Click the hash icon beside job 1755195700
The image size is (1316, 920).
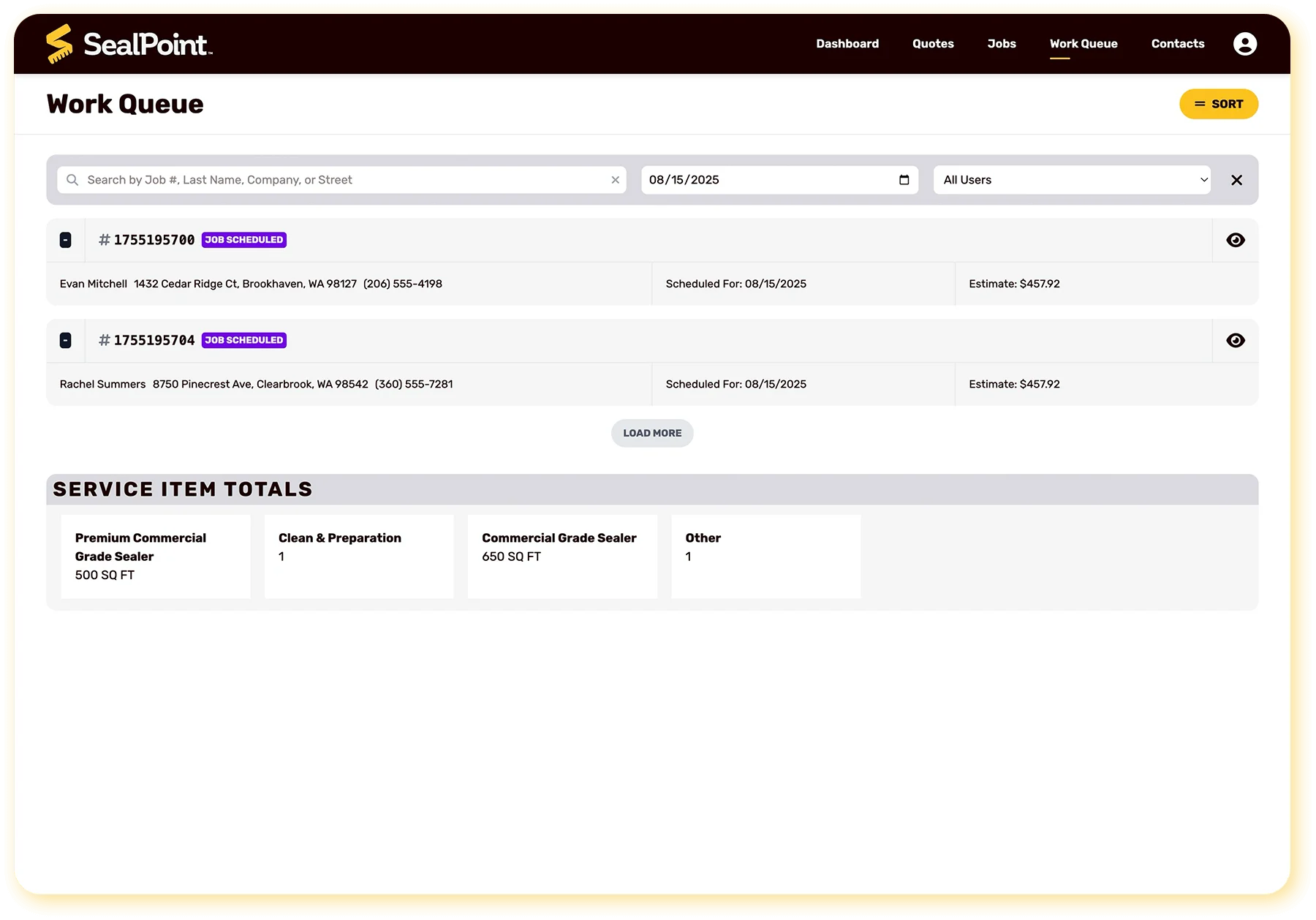(104, 239)
